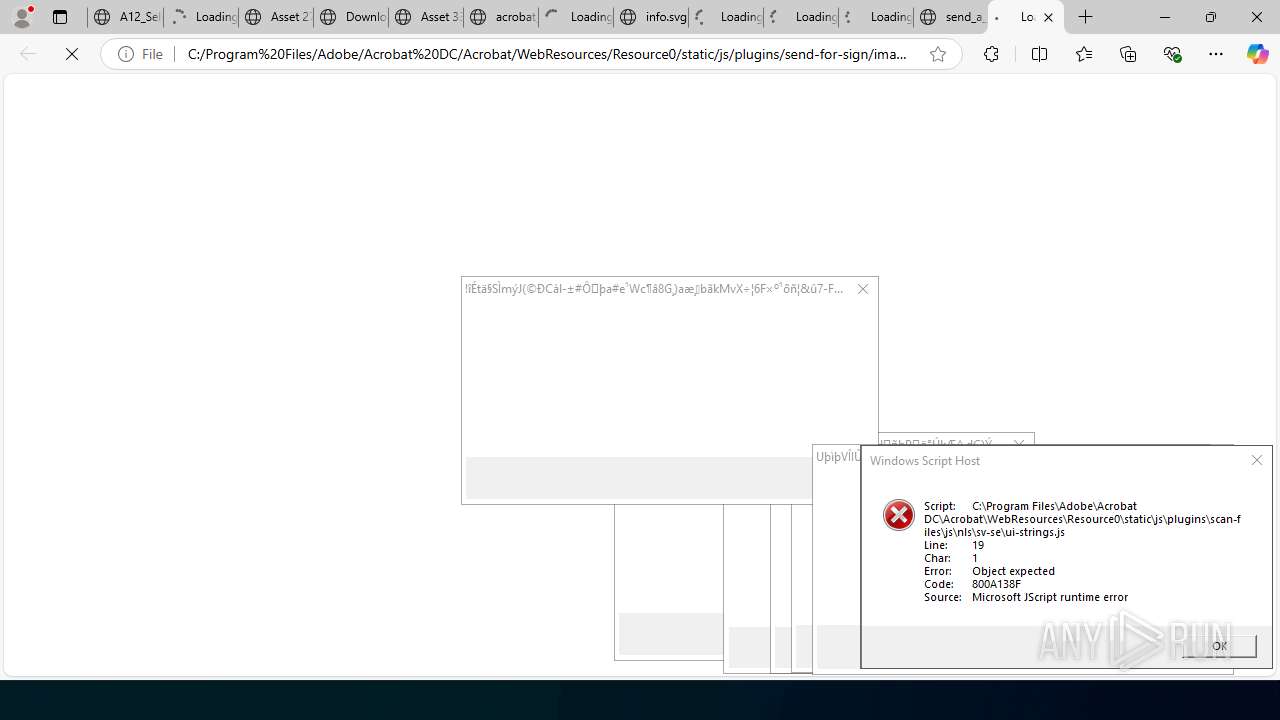The image size is (1280, 720).
Task: Toggle split screen view icon
Action: point(1039,55)
